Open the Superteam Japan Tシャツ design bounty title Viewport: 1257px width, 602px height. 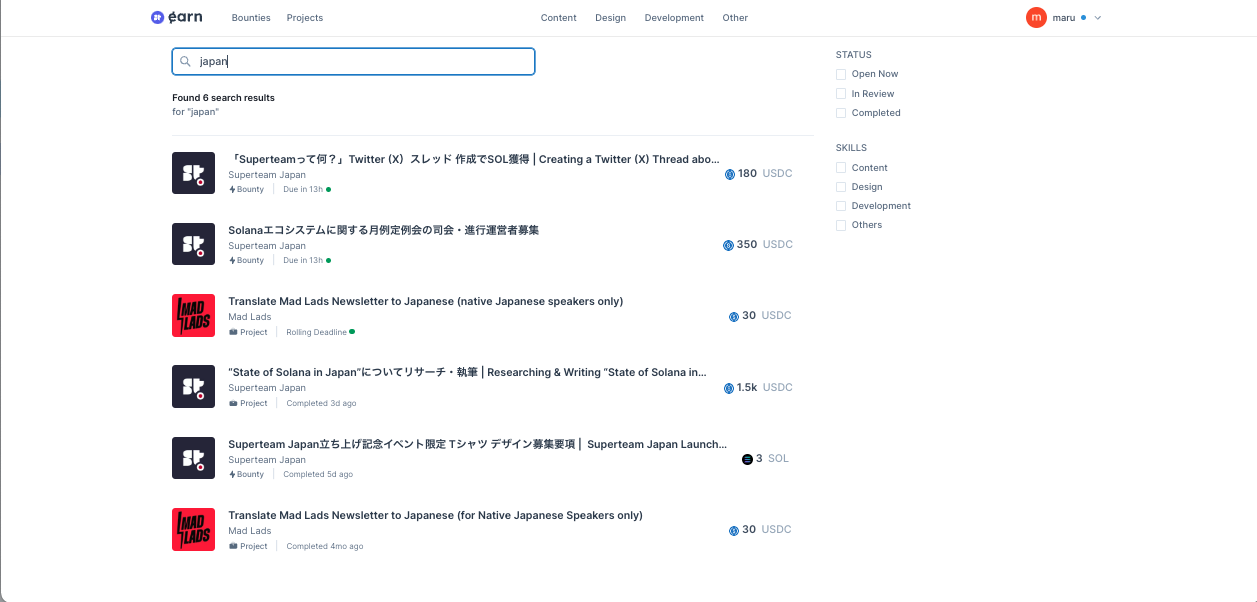(478, 444)
